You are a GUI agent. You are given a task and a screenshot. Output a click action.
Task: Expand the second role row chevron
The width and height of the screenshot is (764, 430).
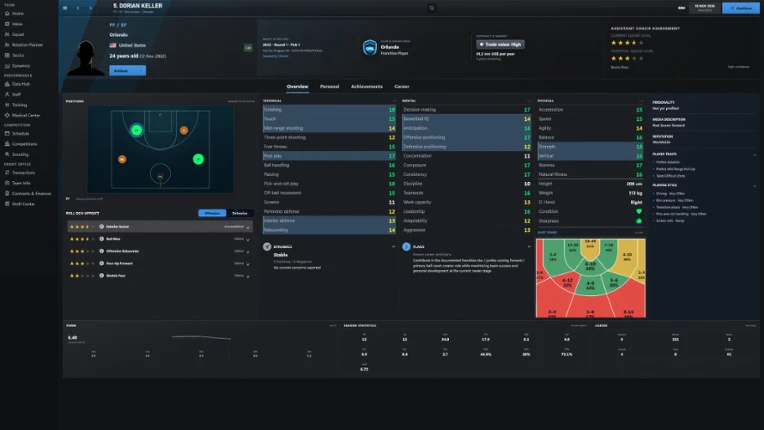248,239
